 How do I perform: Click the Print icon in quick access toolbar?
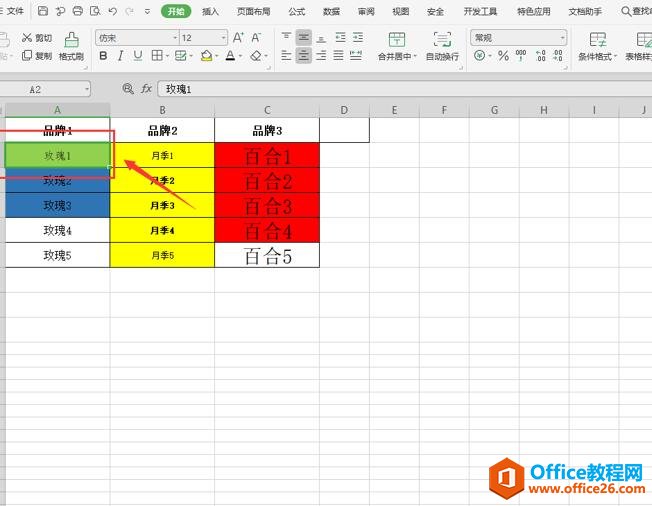pyautogui.click(x=77, y=11)
